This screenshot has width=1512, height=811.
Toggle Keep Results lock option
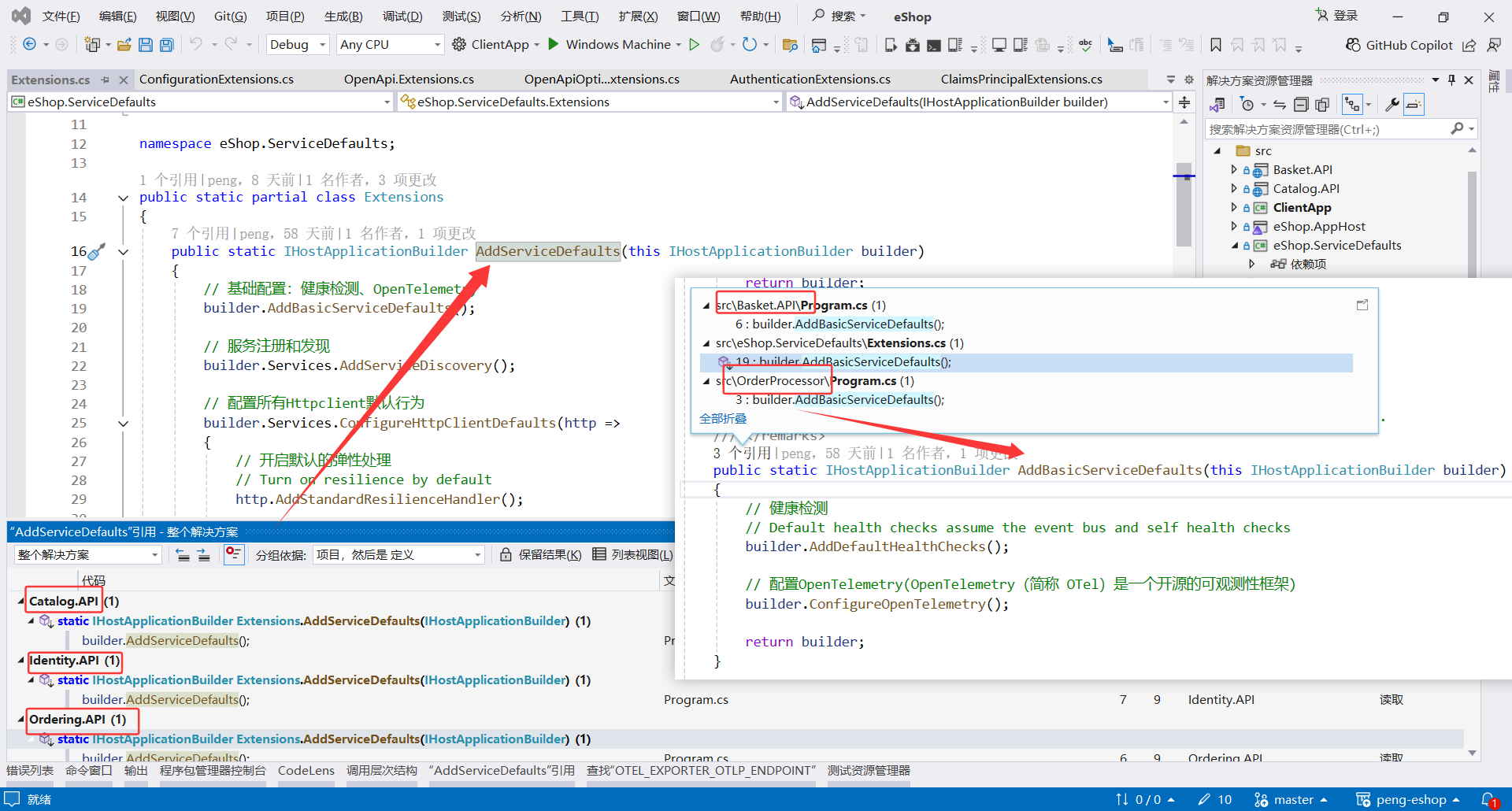(x=541, y=555)
